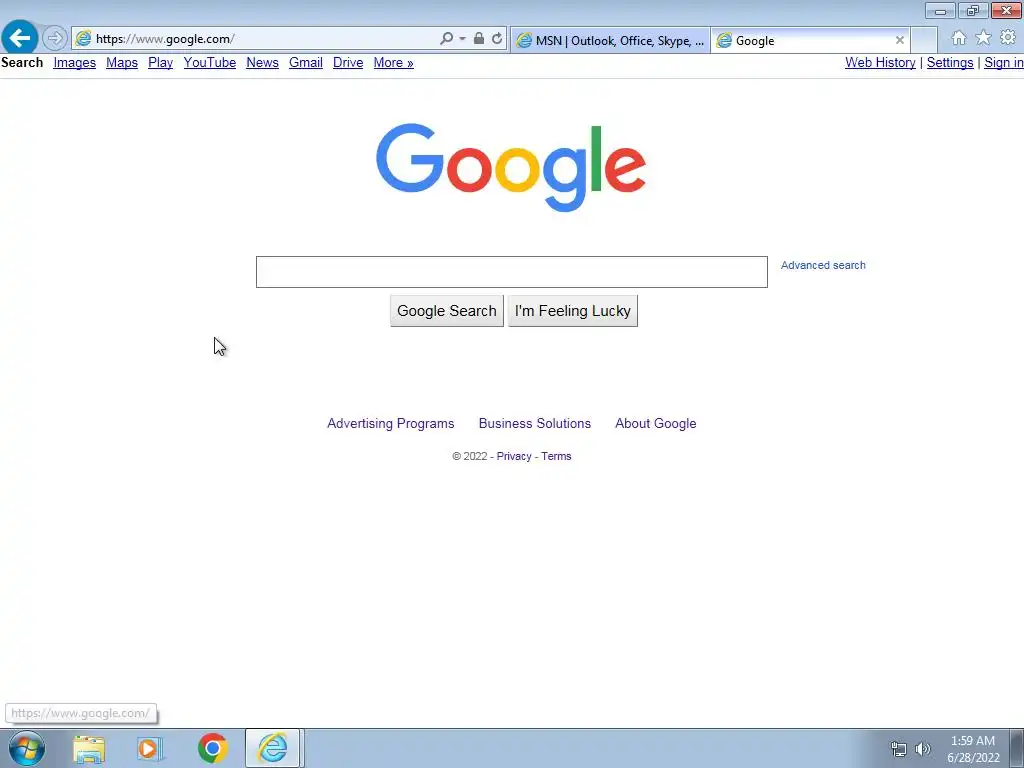1024x768 pixels.
Task: Open volume speaker tray icon
Action: tap(922, 749)
